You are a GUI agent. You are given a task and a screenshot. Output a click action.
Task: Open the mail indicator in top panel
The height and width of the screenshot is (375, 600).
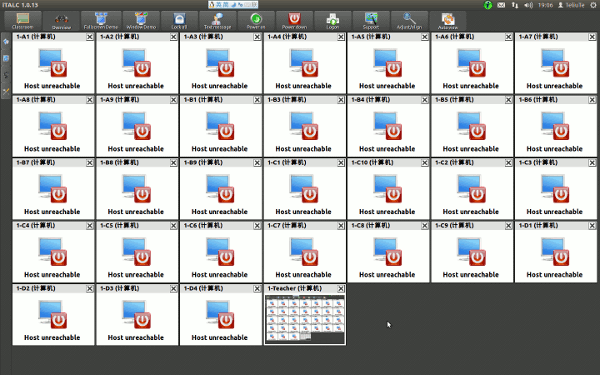[501, 5]
